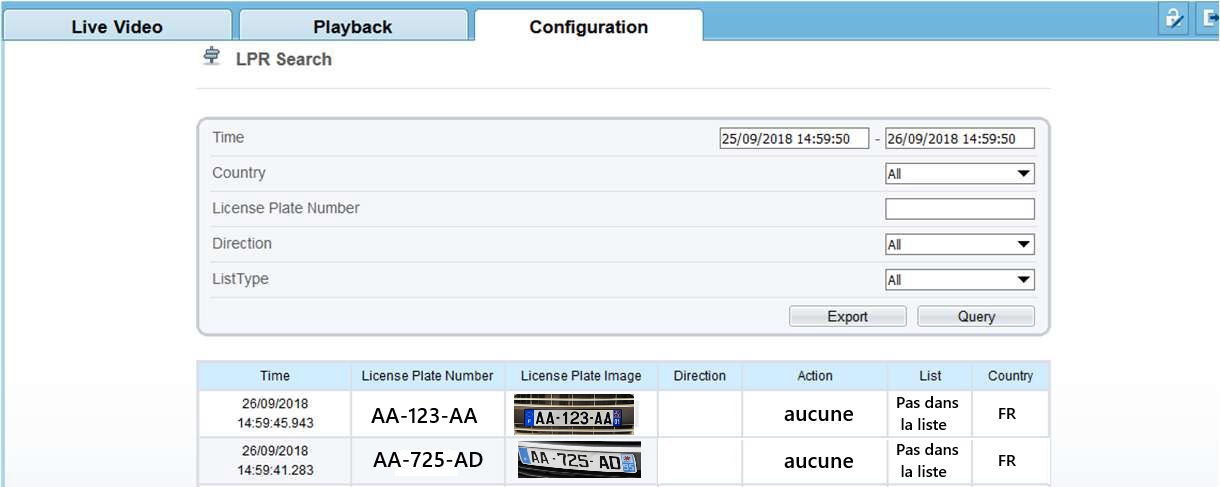Switch to the Live Video tab
The height and width of the screenshot is (487, 1220).
tap(117, 27)
